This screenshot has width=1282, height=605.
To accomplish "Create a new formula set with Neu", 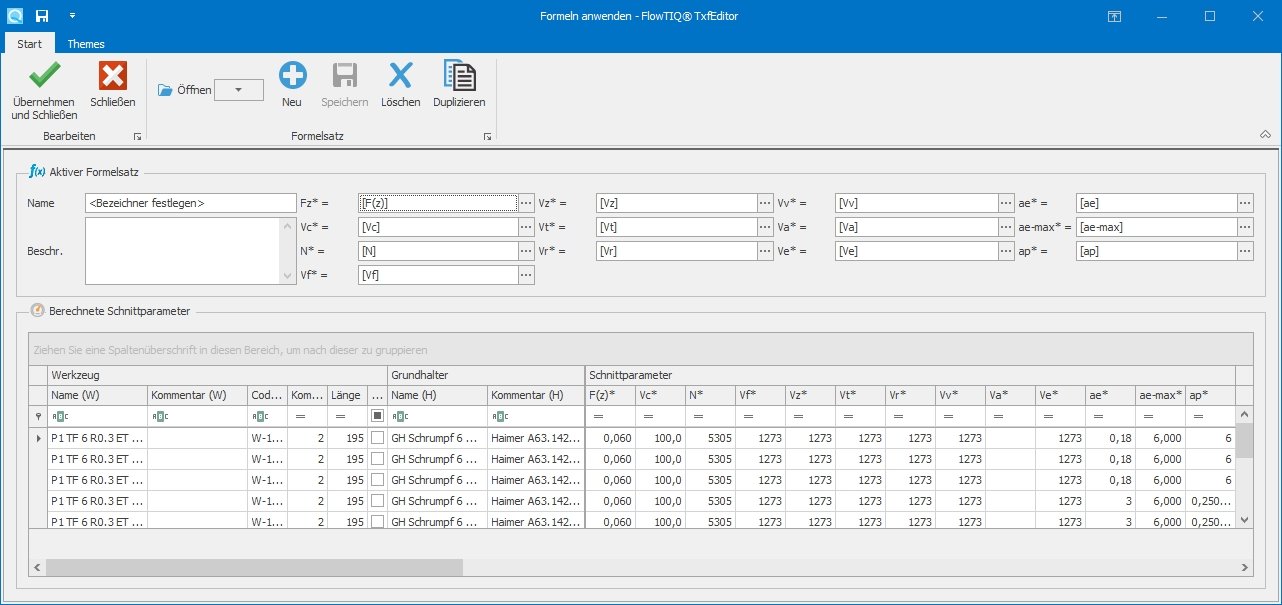I will pos(292,77).
